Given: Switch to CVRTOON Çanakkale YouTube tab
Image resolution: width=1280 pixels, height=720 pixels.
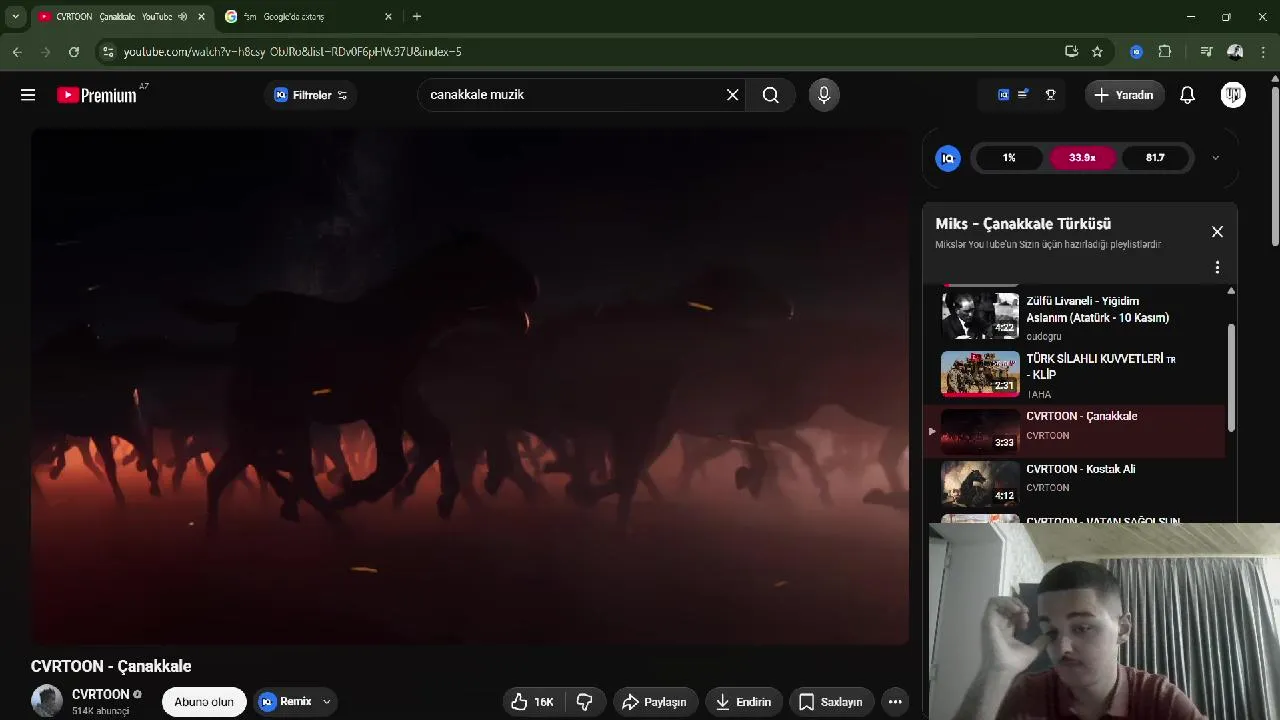Looking at the screenshot, I should (x=113, y=17).
